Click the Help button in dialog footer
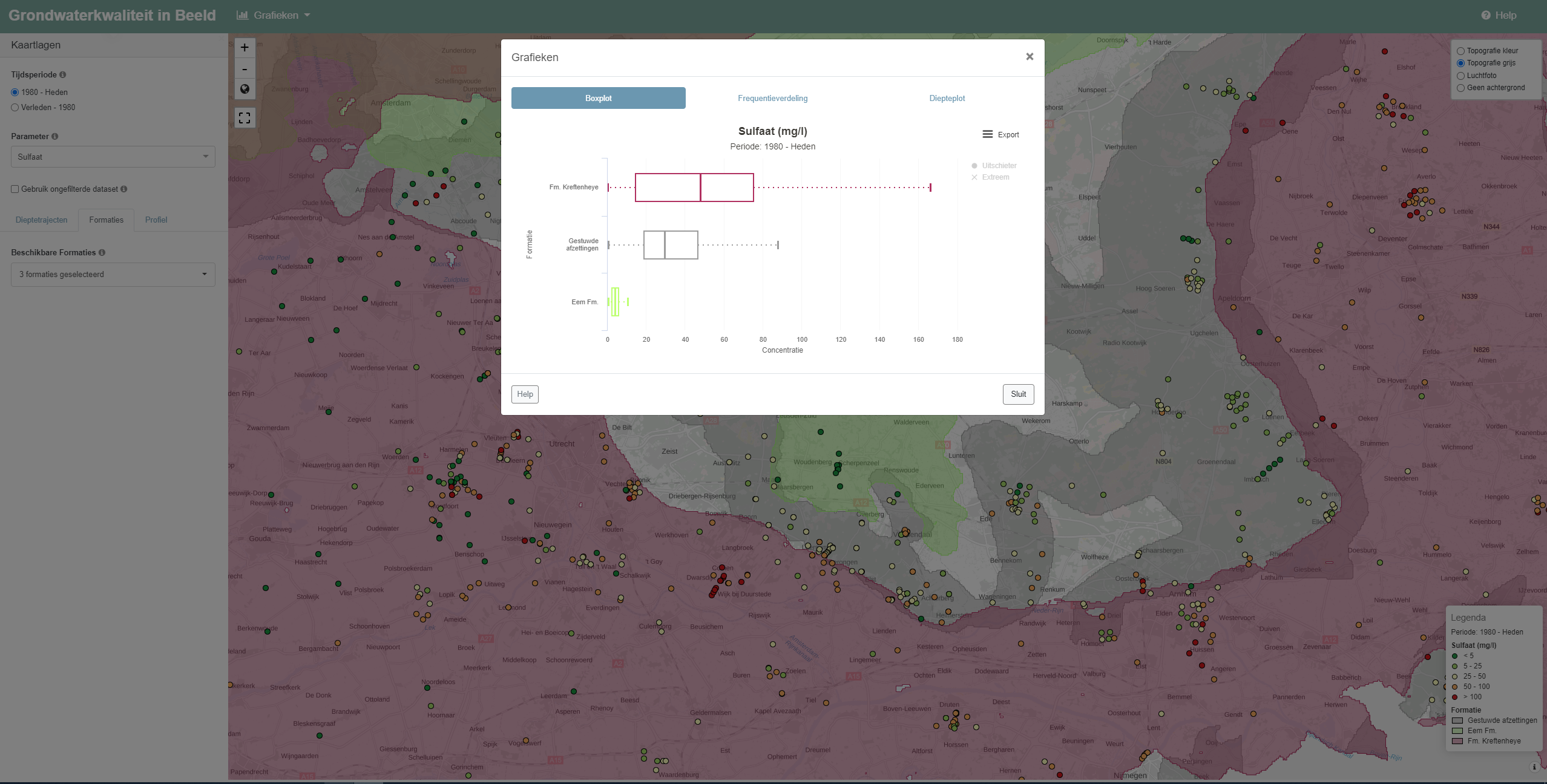 pos(525,394)
